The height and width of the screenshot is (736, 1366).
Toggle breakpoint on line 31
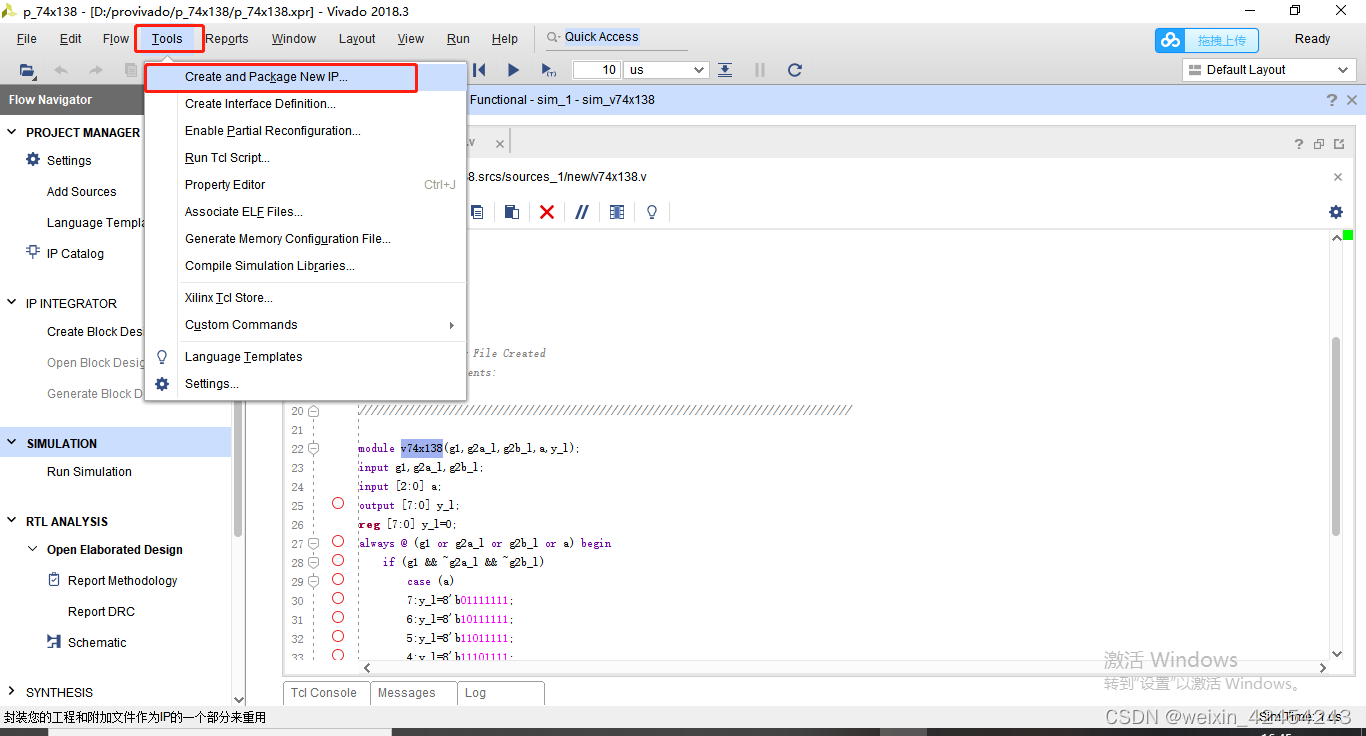click(x=338, y=617)
